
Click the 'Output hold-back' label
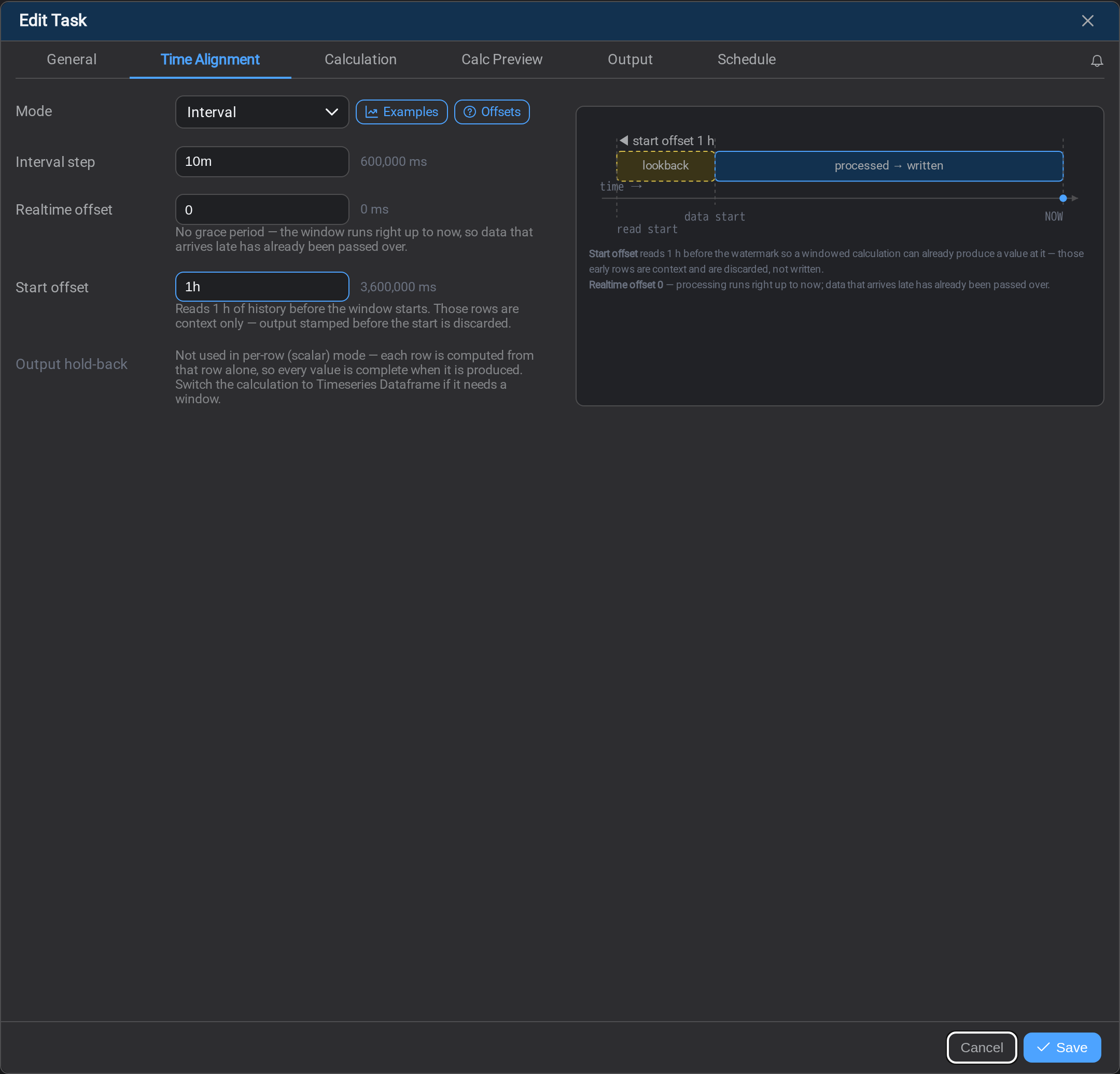click(72, 364)
